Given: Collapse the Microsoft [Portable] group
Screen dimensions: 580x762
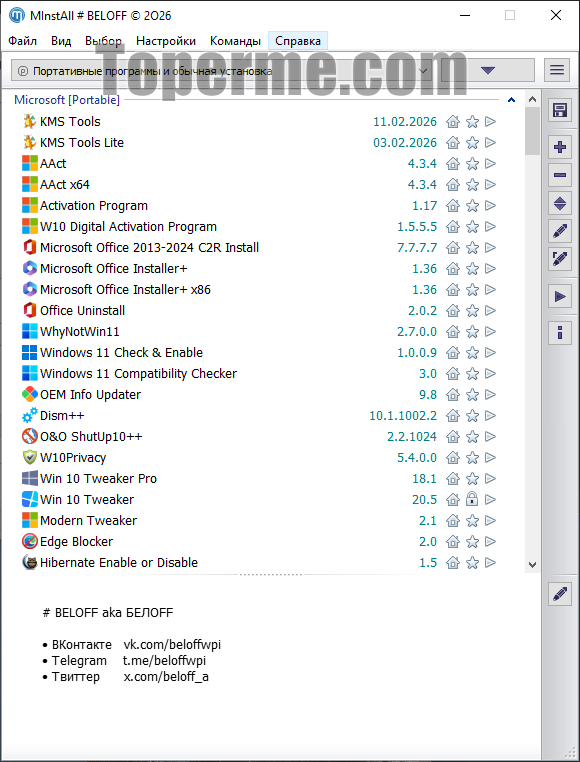Looking at the screenshot, I should 511,100.
